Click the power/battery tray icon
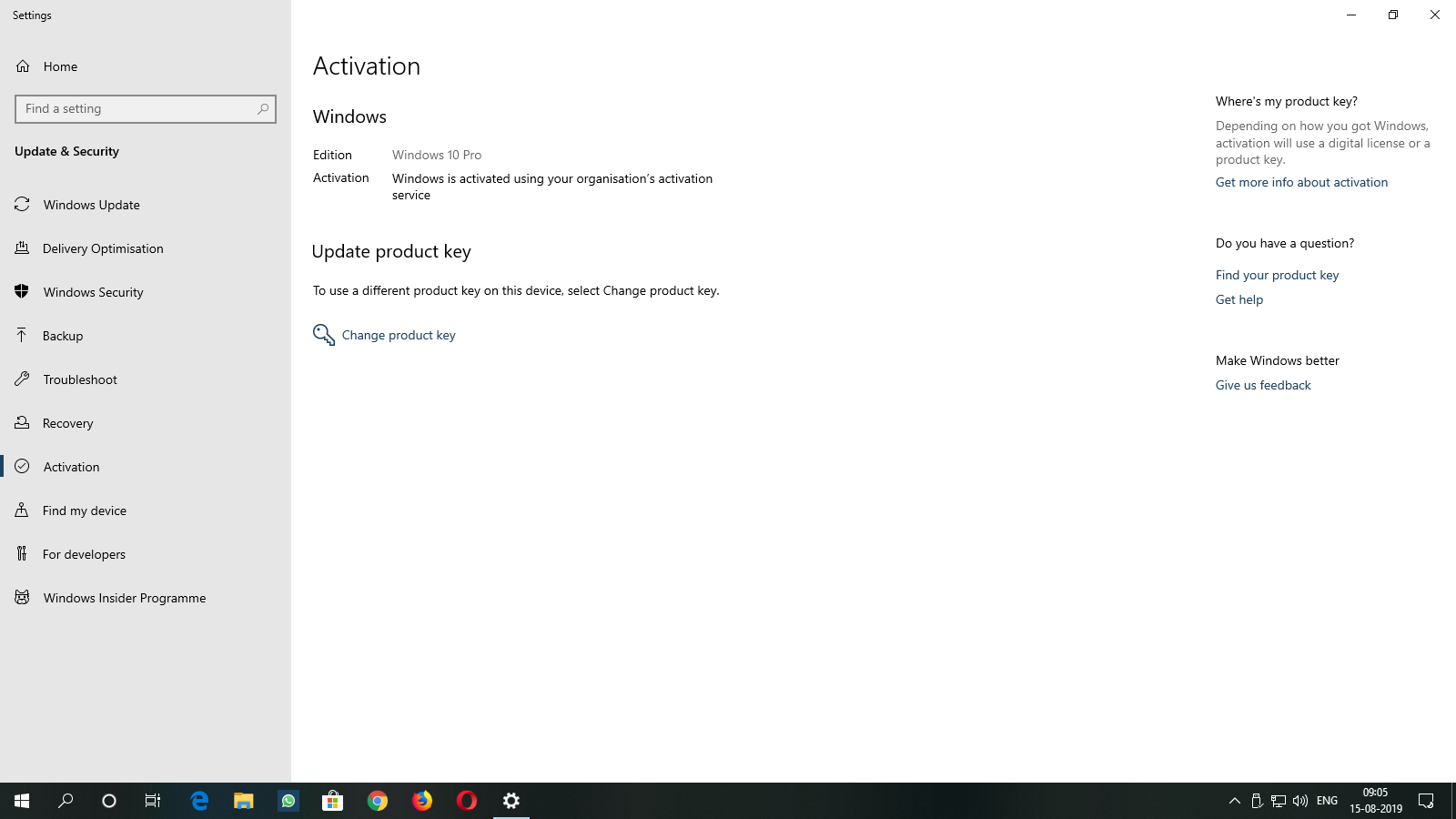 click(x=1257, y=801)
